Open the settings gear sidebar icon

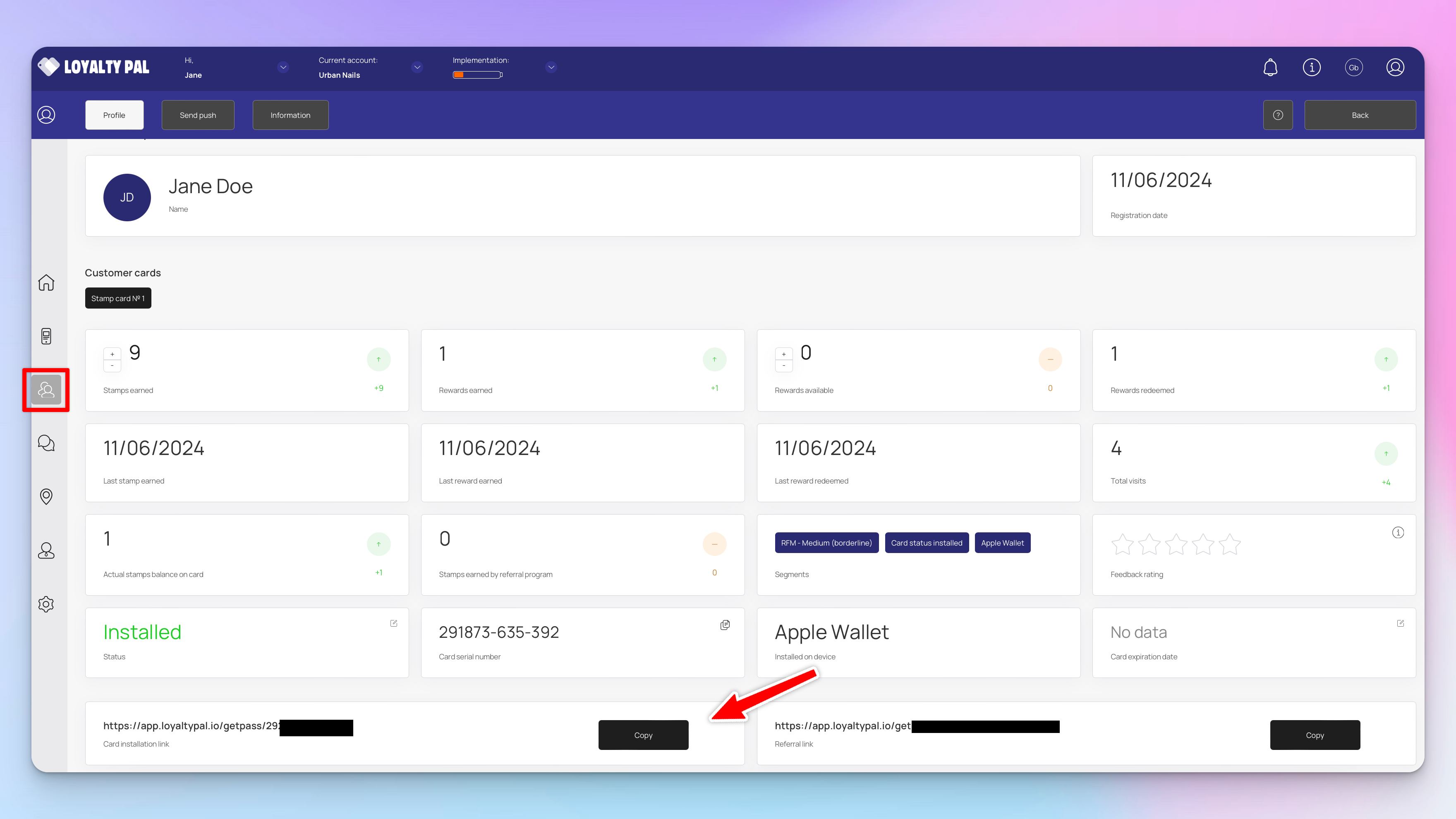(46, 603)
